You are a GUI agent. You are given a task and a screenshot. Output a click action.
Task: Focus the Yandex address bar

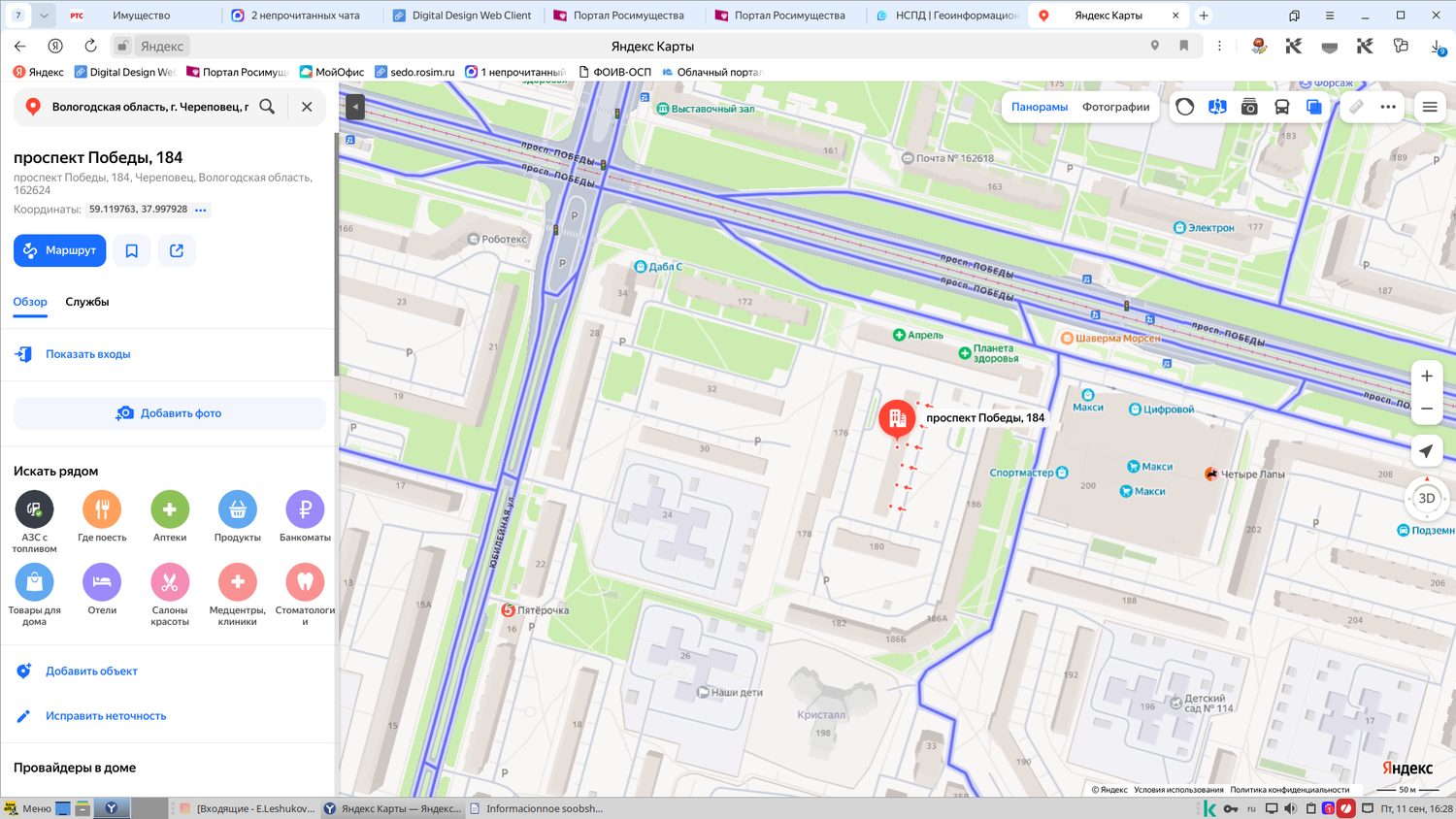coord(652,46)
